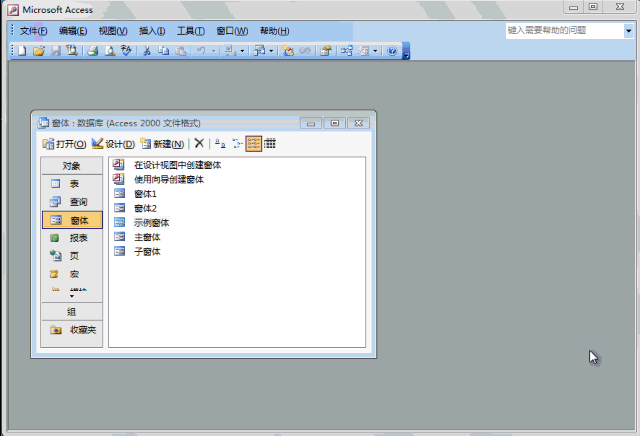
Task: Click the 设计(D) button
Action: point(113,144)
